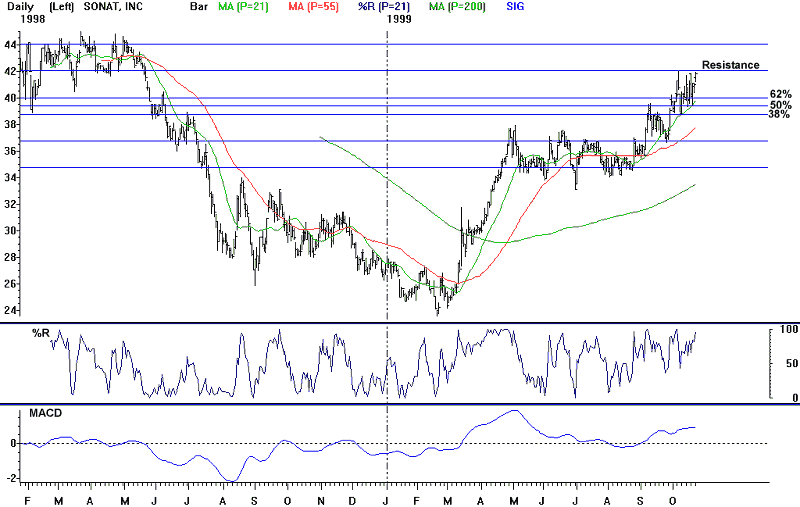Click the 'F' month label under 1999
Viewport: 800px width, 507px height.
416,501
